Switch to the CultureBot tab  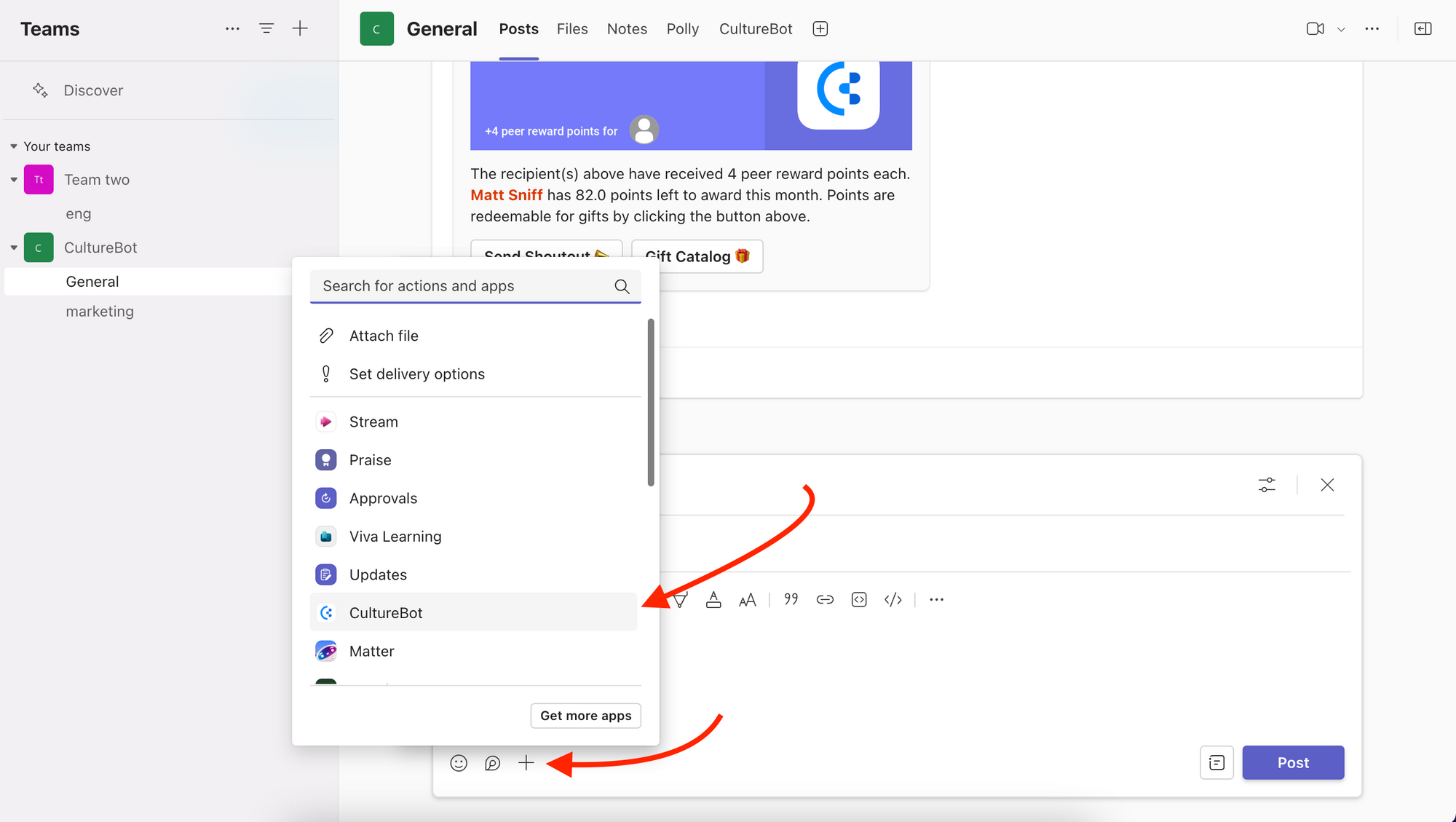click(x=756, y=29)
